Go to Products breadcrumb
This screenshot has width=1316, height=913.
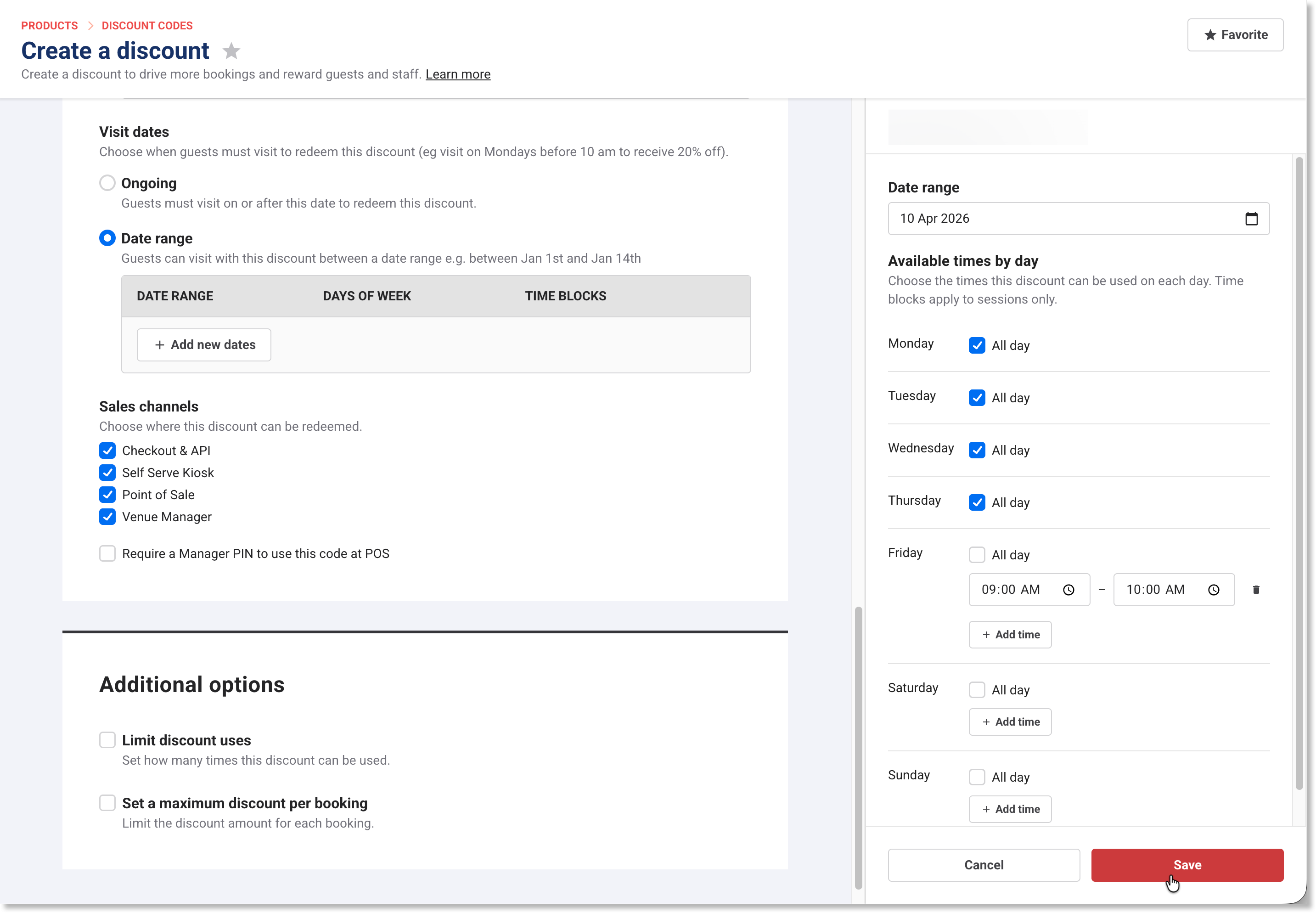[x=49, y=26]
